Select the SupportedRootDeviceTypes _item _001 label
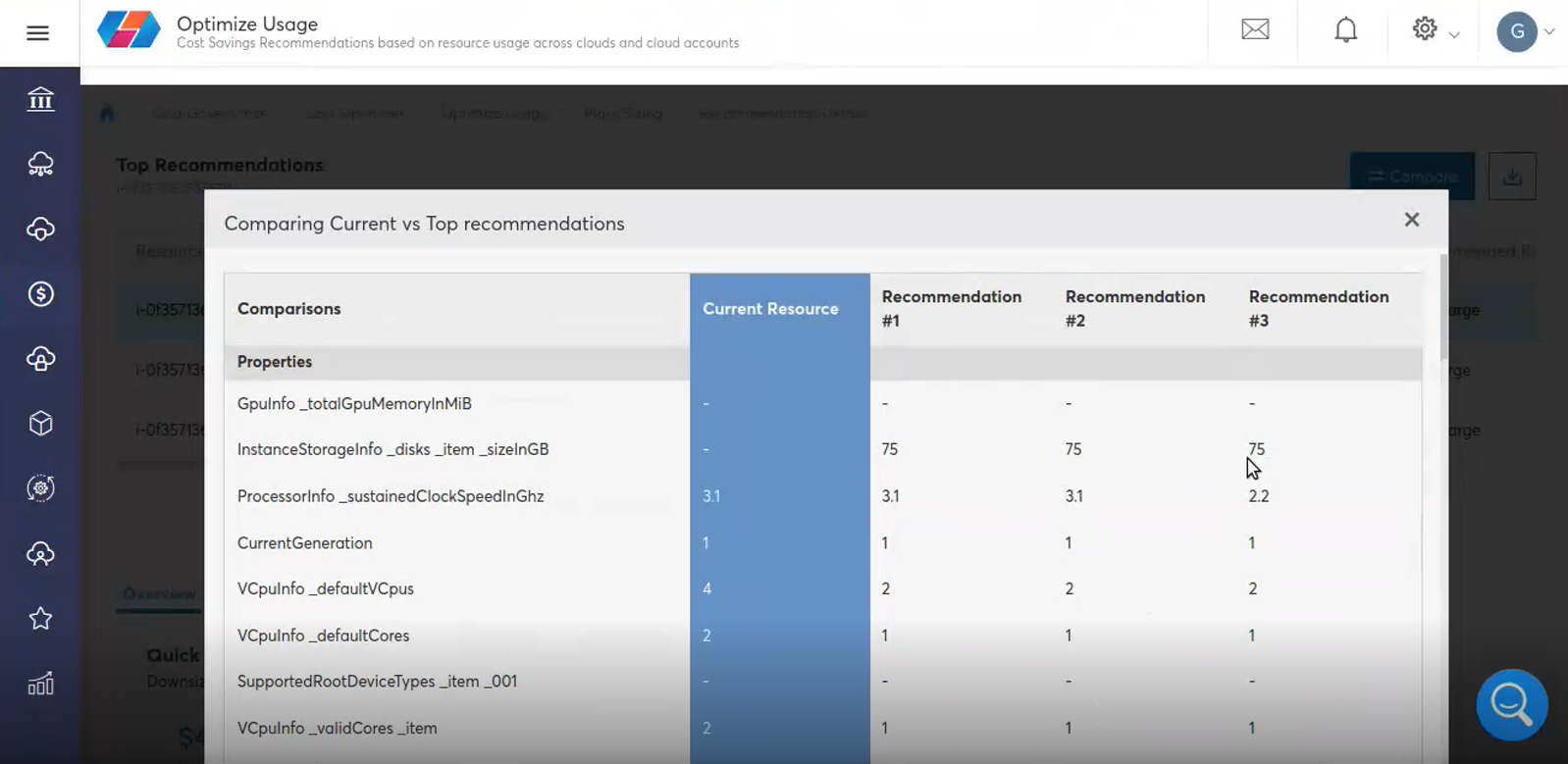Image resolution: width=1568 pixels, height=764 pixels. pyautogui.click(x=377, y=682)
